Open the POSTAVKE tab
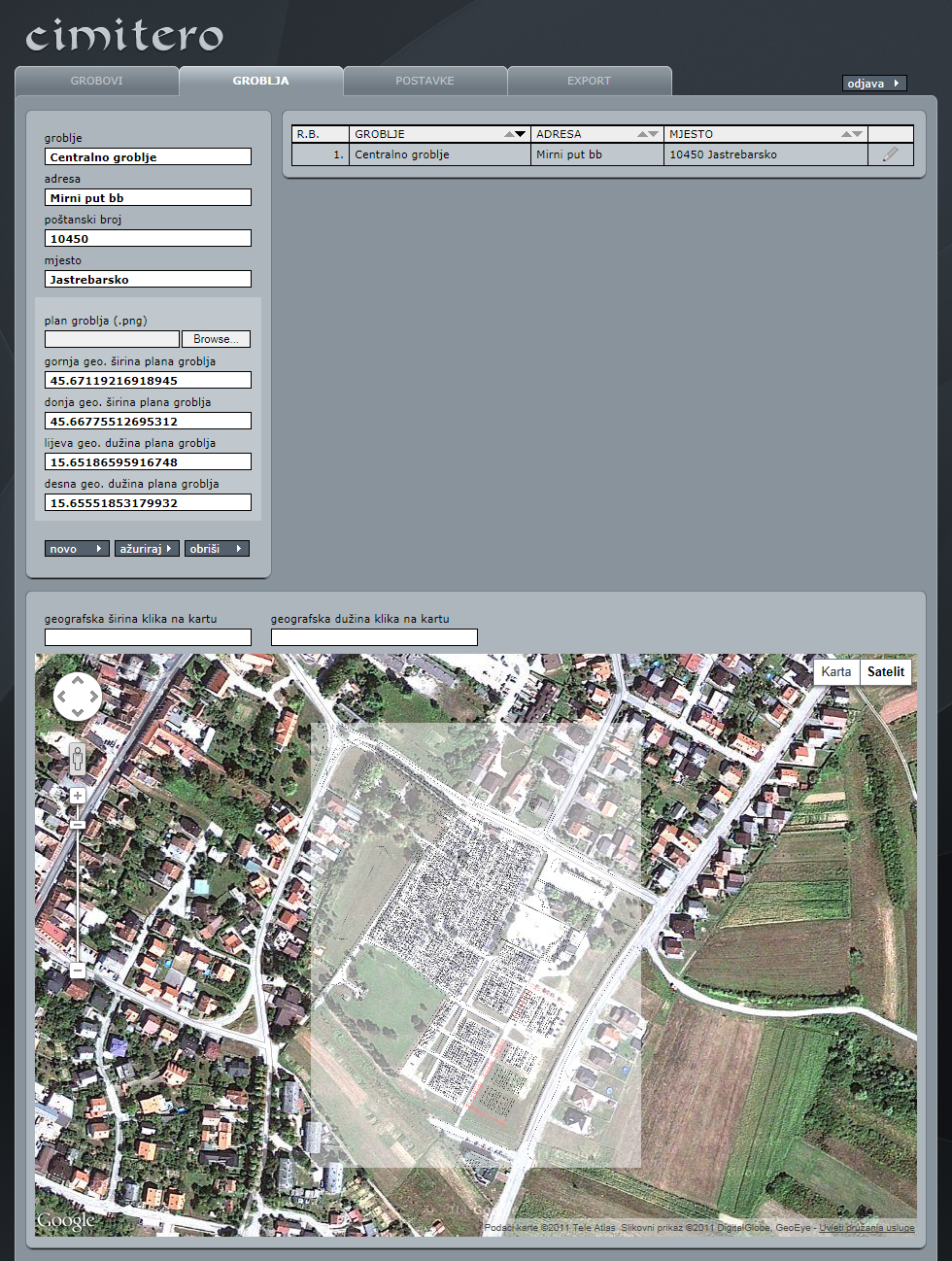 pos(425,81)
